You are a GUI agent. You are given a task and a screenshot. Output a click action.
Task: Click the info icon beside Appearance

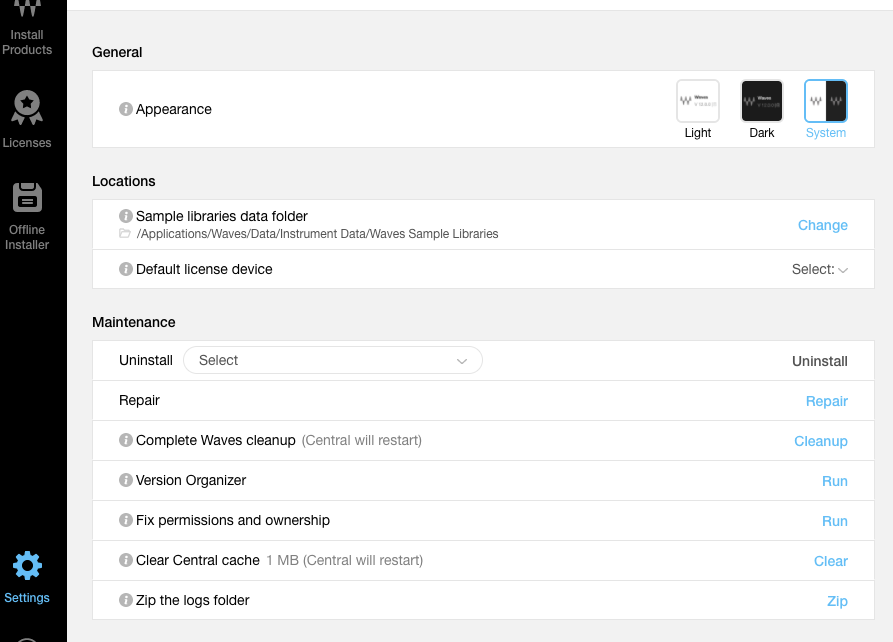(125, 109)
